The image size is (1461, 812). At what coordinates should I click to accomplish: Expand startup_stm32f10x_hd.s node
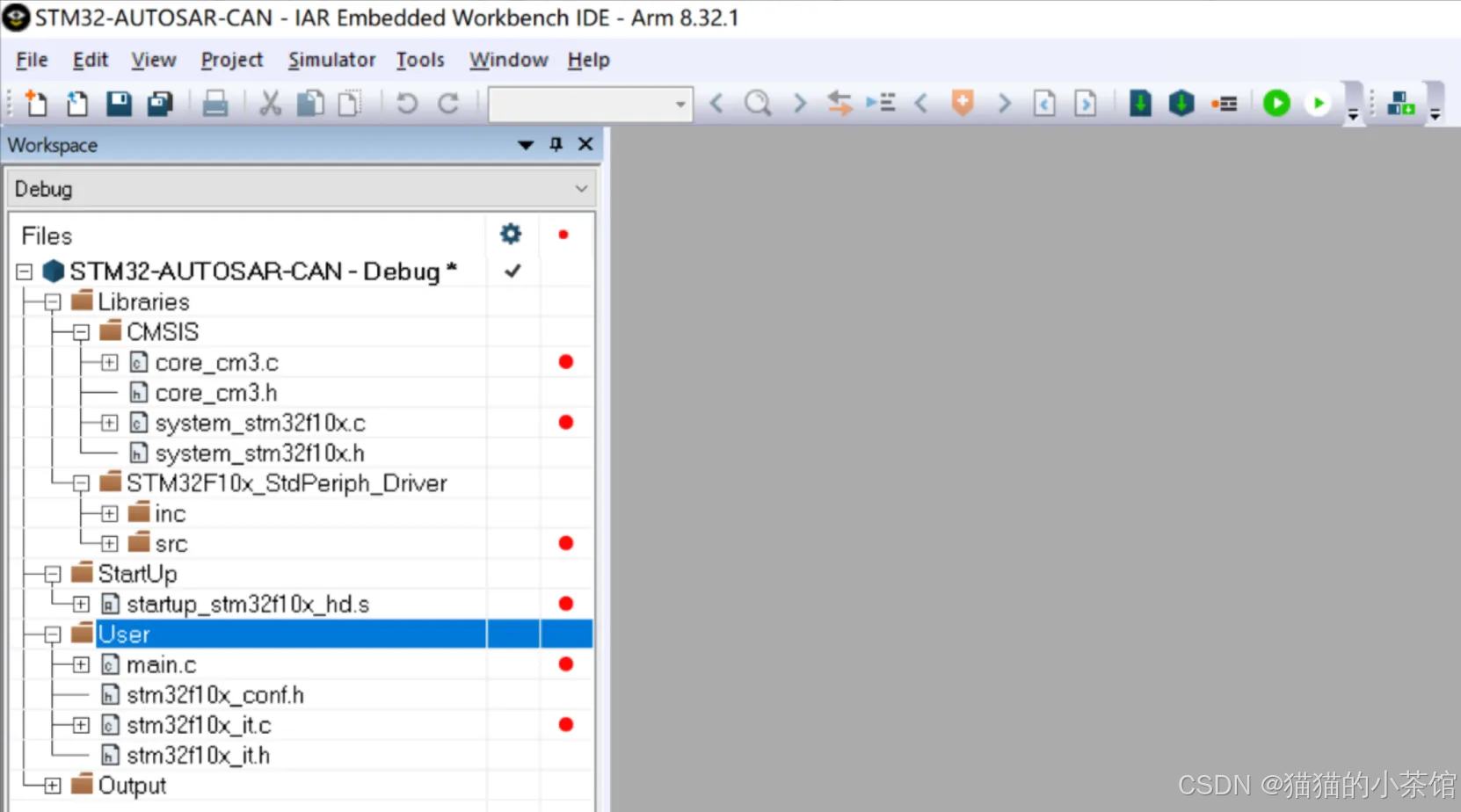coord(81,604)
